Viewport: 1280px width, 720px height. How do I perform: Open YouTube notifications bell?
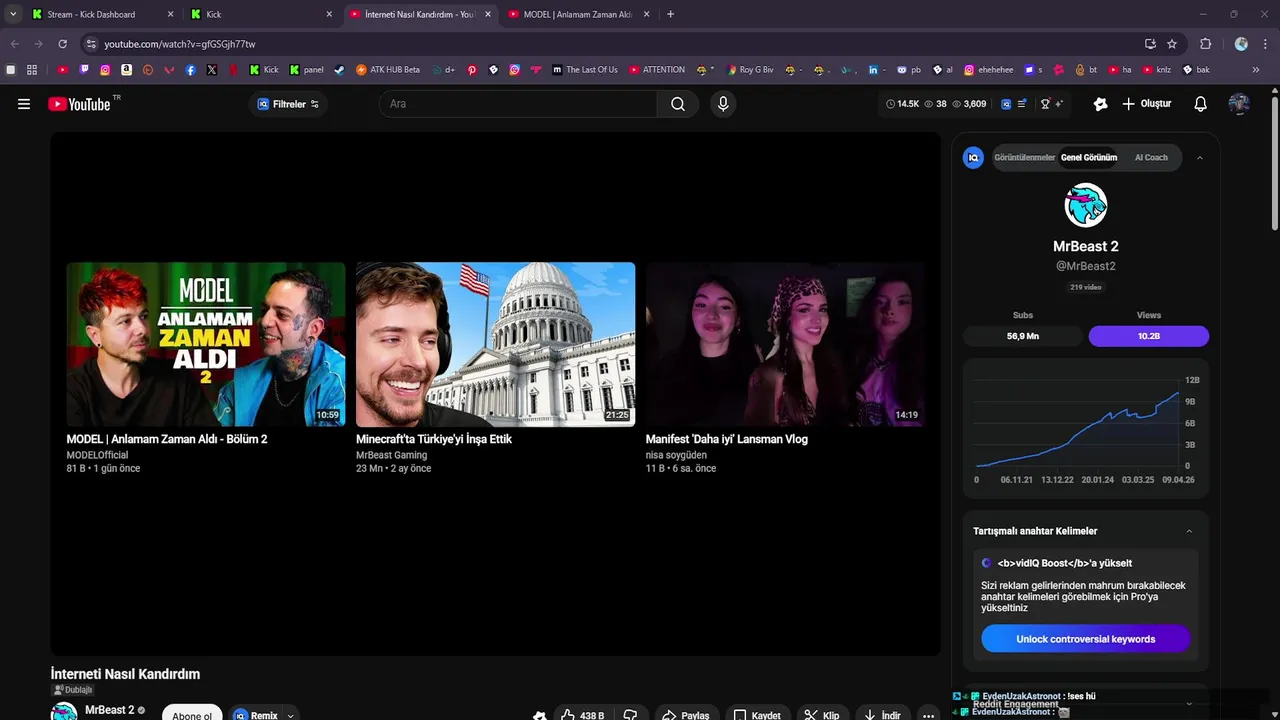click(1201, 104)
